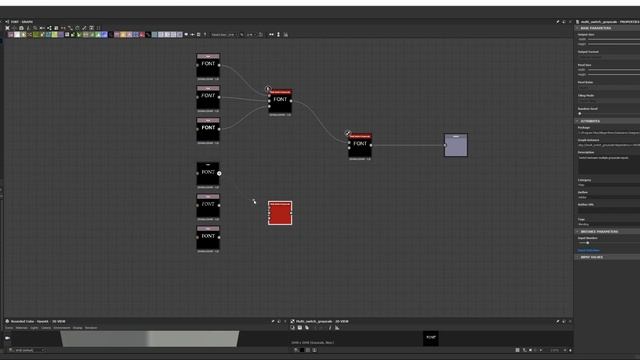Click the fit-to-view arrows icon in graph toolbar
Image resolution: width=640 pixels, height=360 pixels.
(x=271, y=35)
